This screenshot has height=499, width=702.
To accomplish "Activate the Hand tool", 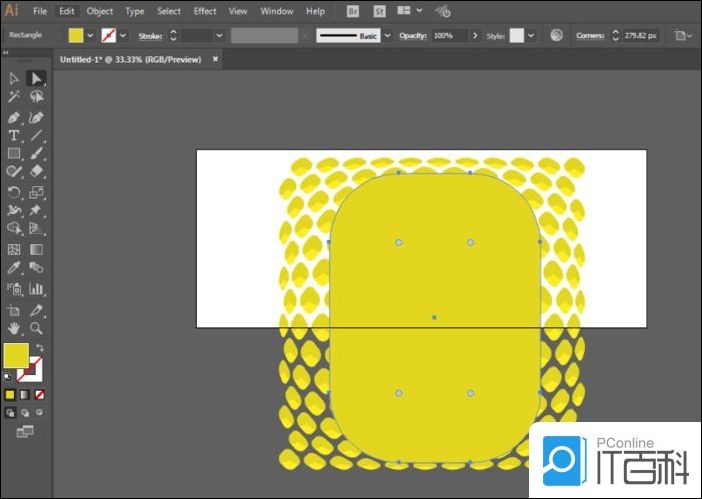I will [x=14, y=327].
